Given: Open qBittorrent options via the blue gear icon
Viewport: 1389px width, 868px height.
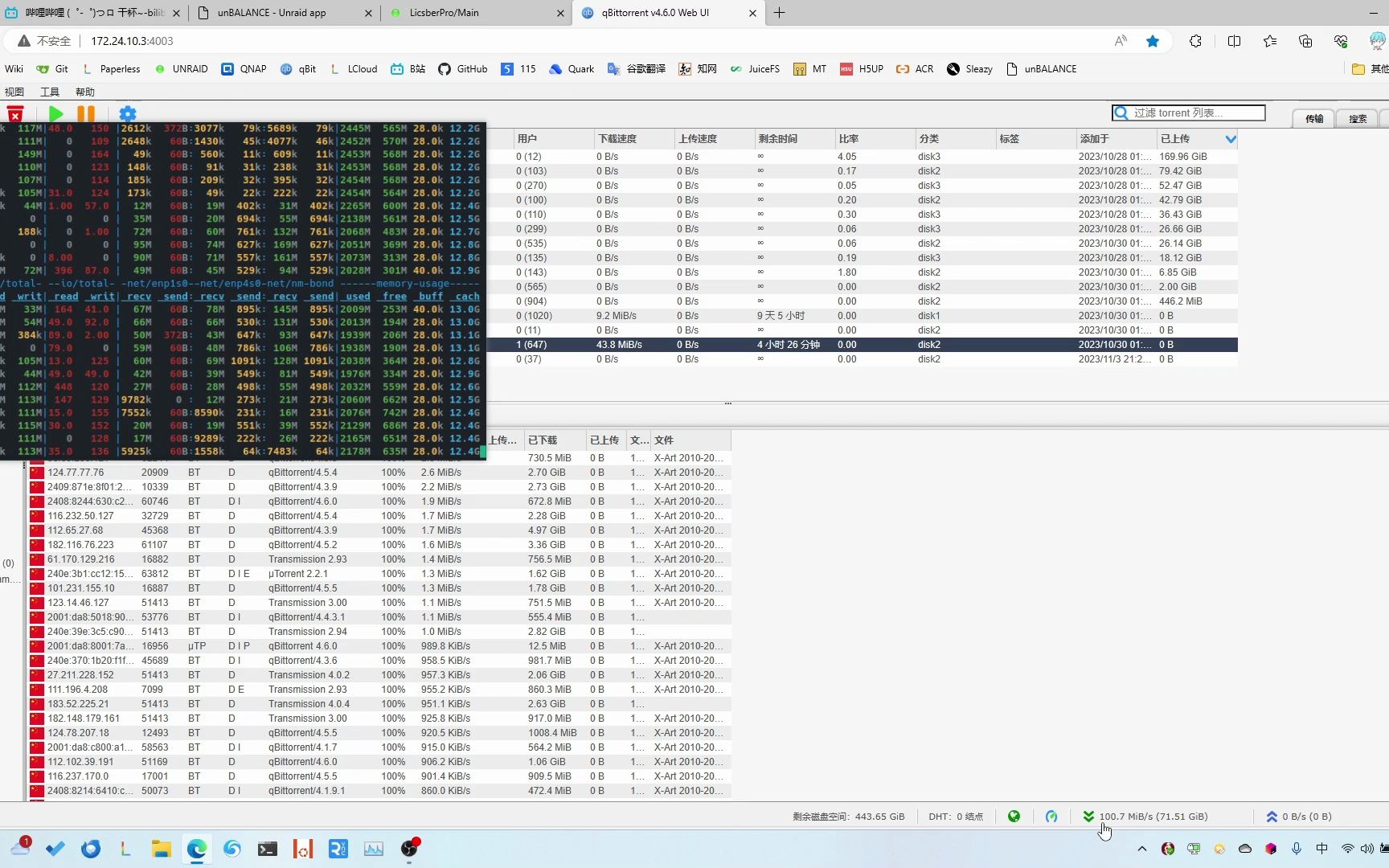Looking at the screenshot, I should click(128, 114).
